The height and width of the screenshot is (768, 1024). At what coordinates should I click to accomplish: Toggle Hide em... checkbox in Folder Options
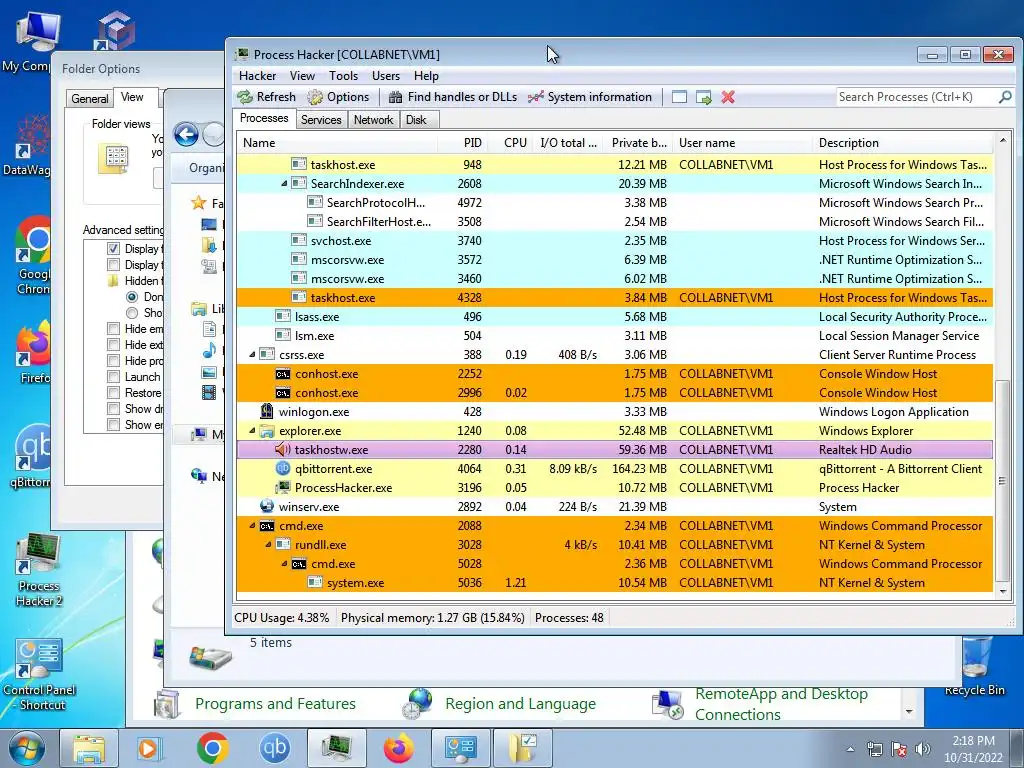click(x=114, y=328)
